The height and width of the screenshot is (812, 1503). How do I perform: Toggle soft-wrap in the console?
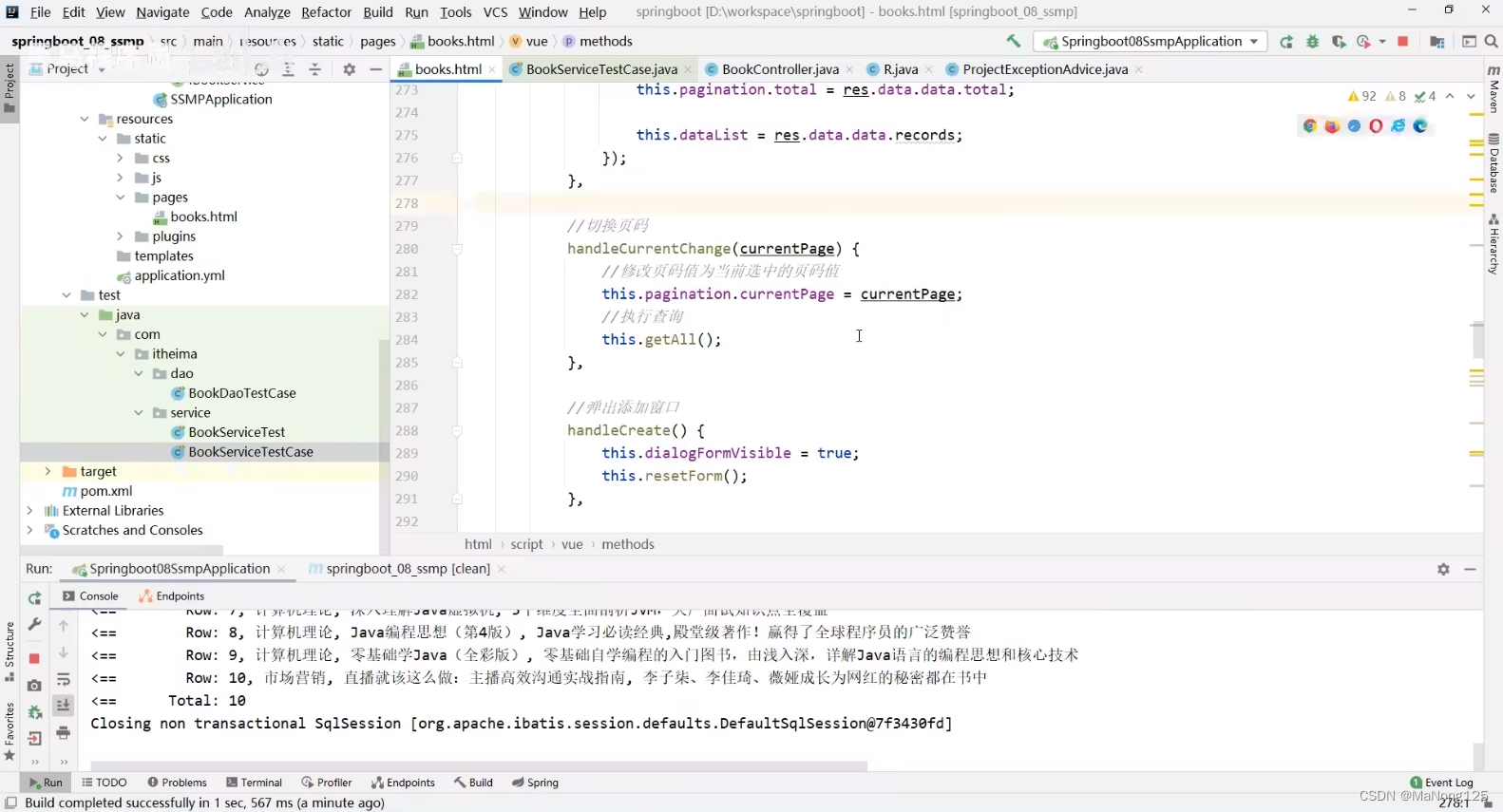coord(64,680)
